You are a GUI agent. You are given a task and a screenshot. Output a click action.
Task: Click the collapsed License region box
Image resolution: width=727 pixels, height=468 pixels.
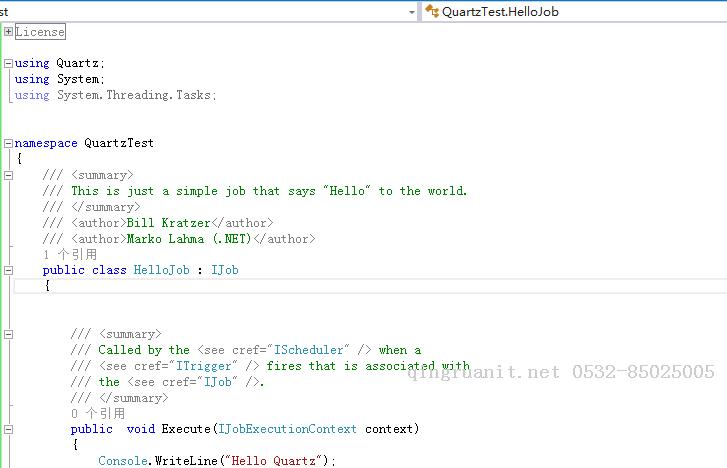click(40, 32)
